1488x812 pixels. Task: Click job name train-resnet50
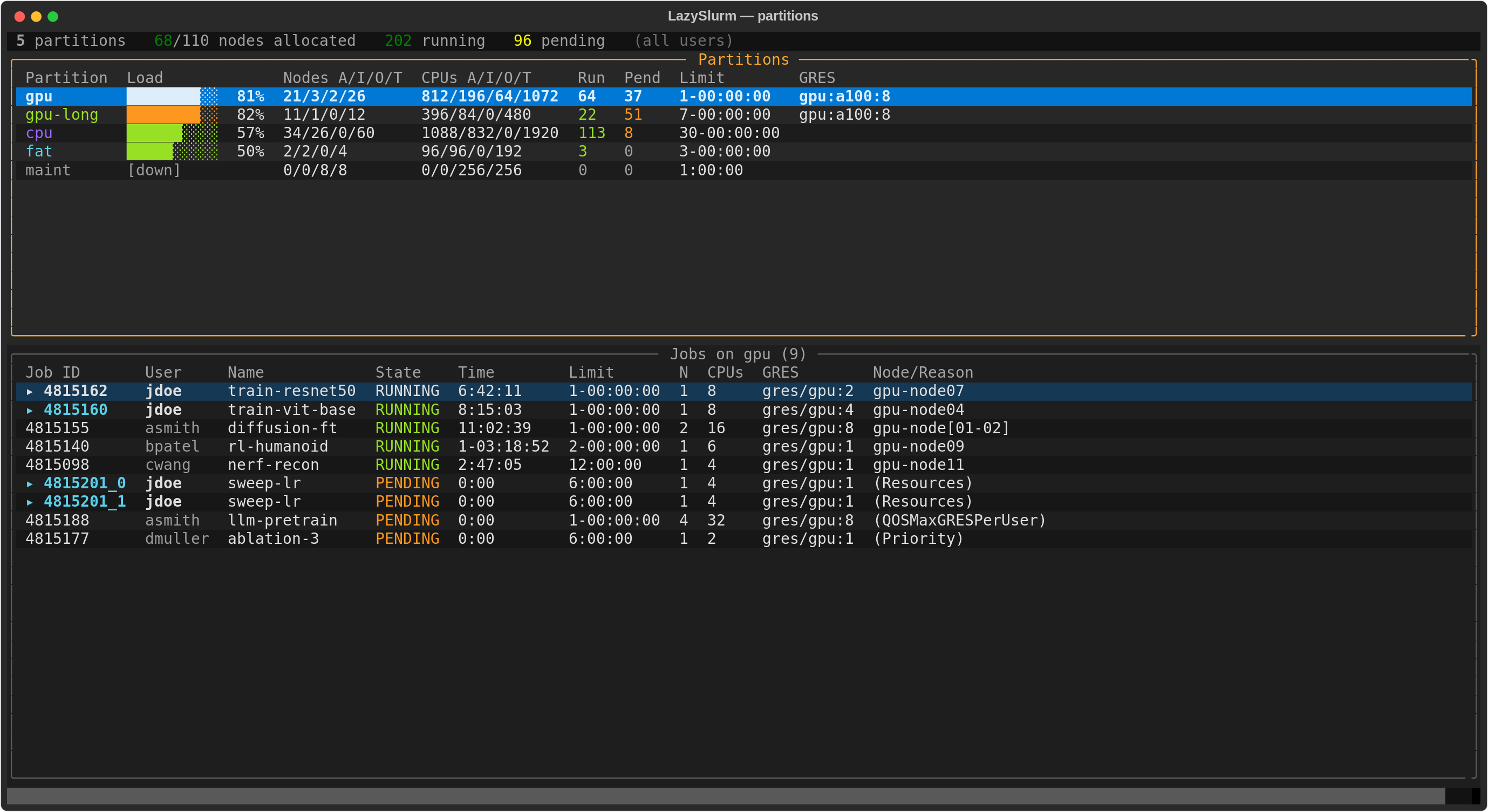[x=292, y=392]
